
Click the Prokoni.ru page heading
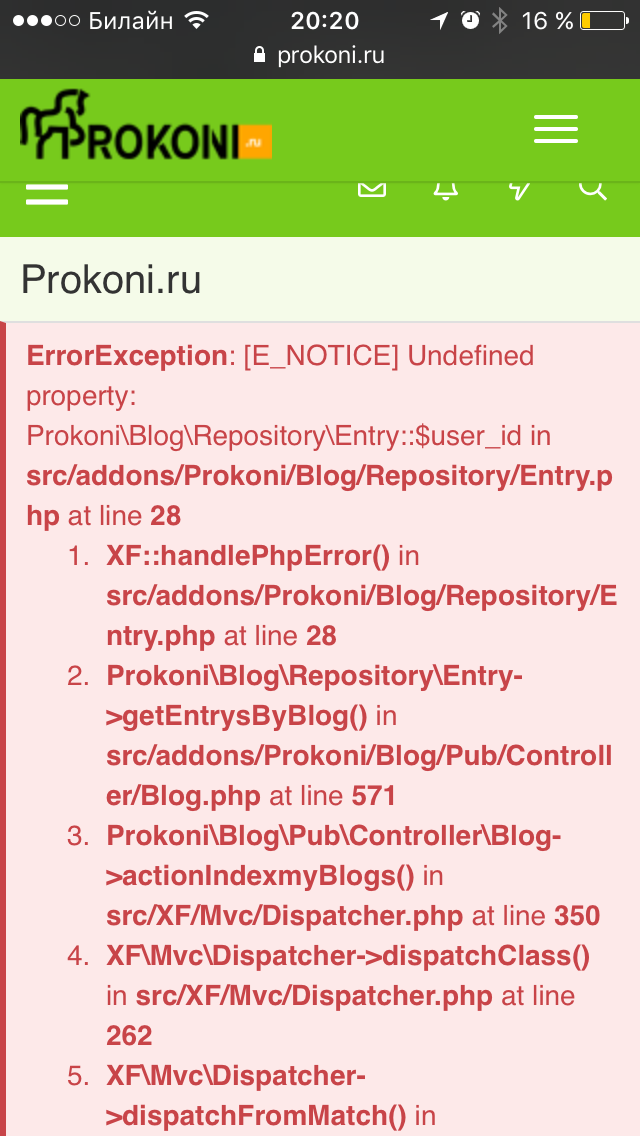(x=111, y=280)
